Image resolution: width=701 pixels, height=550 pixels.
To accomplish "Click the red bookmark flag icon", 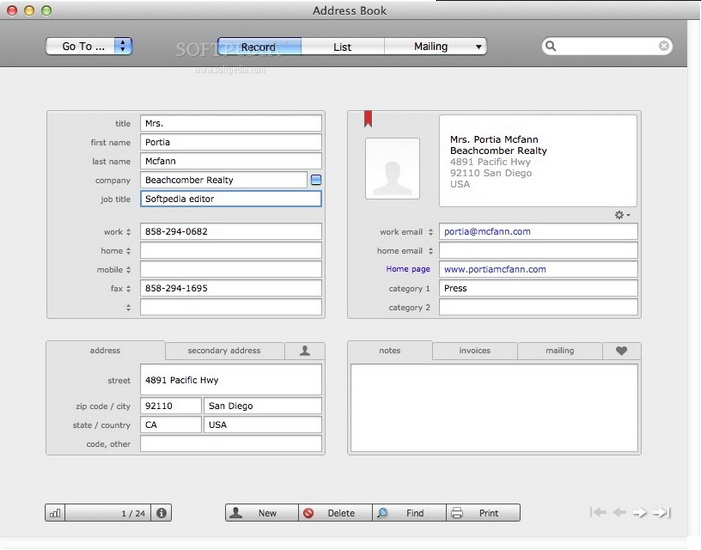I will click(368, 120).
